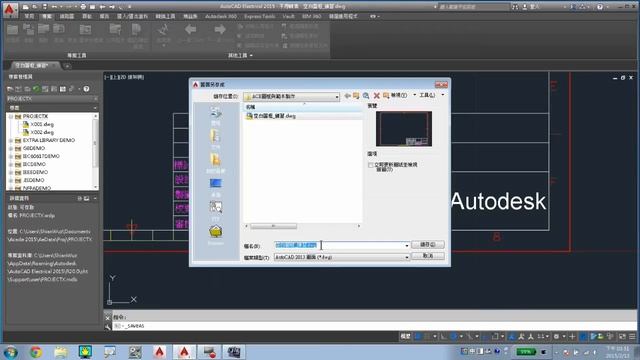
Task: Click the battery percentage indicator in taskbar
Action: tap(526, 351)
